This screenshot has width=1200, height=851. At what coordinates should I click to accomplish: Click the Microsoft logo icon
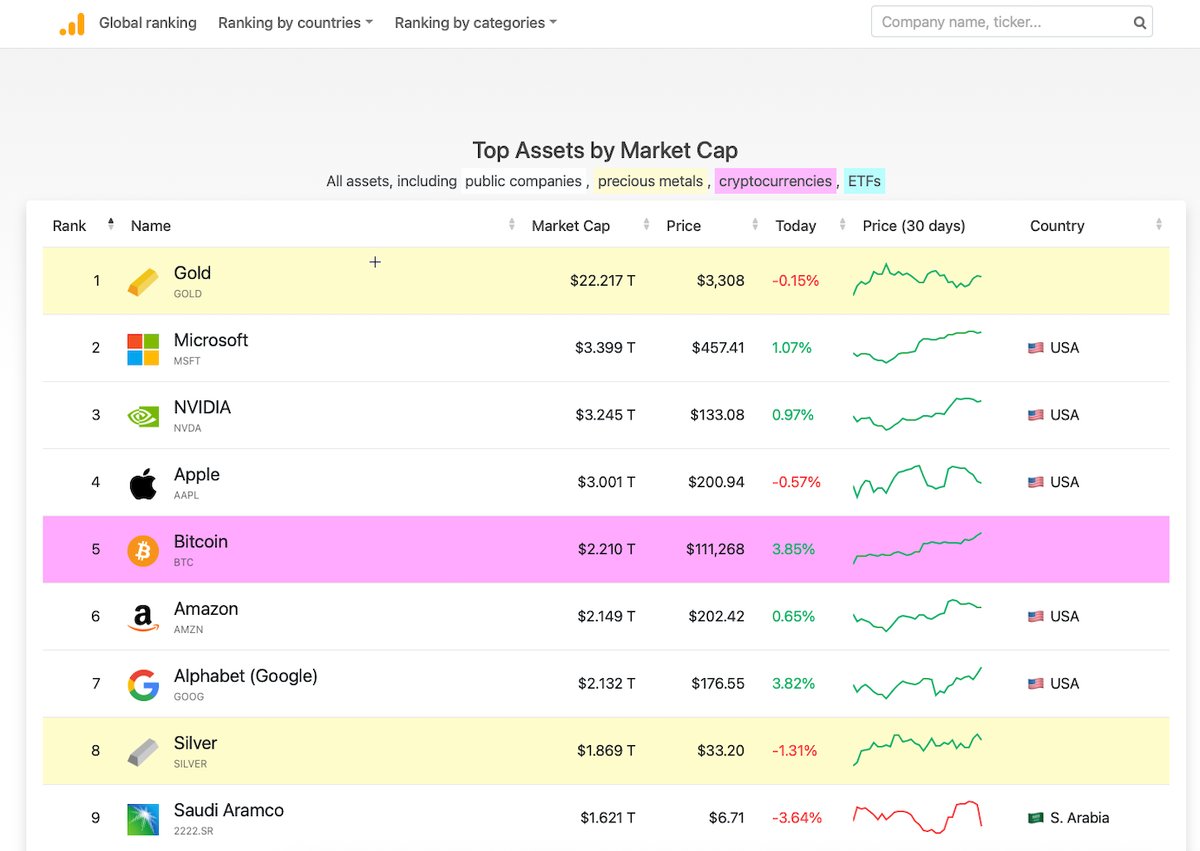coord(143,349)
